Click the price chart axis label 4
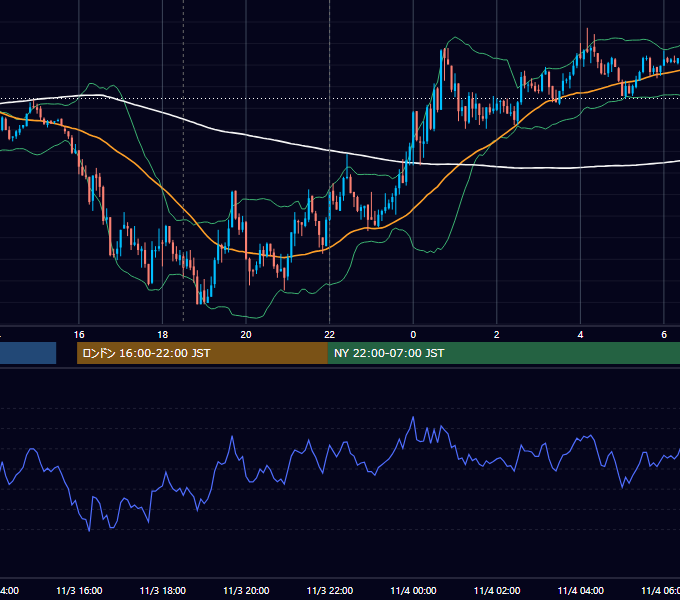680x600 pixels. (580, 335)
